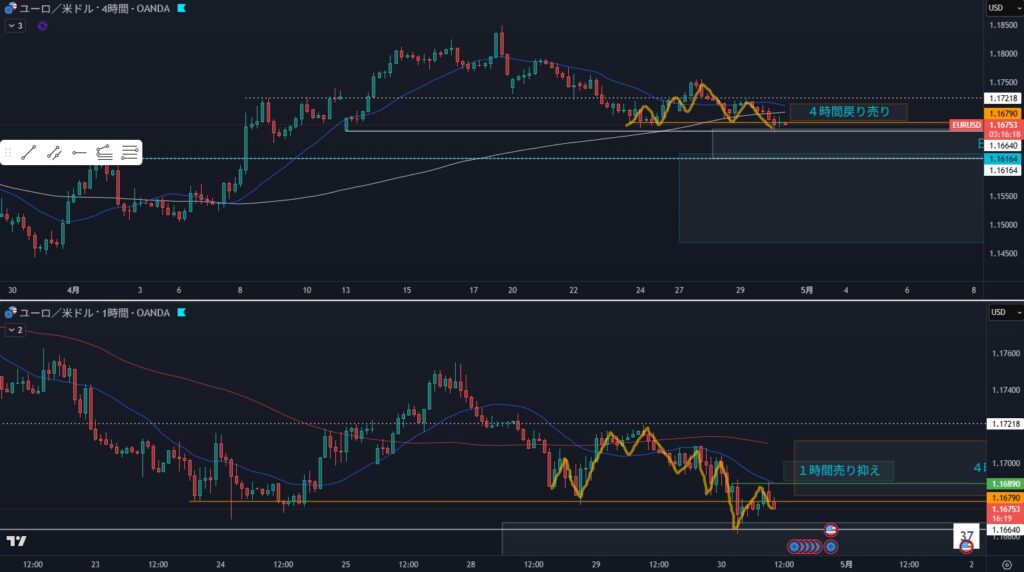1024x572 pixels.
Task: Choose the horizontal ray drawing tool
Action: pos(79,153)
